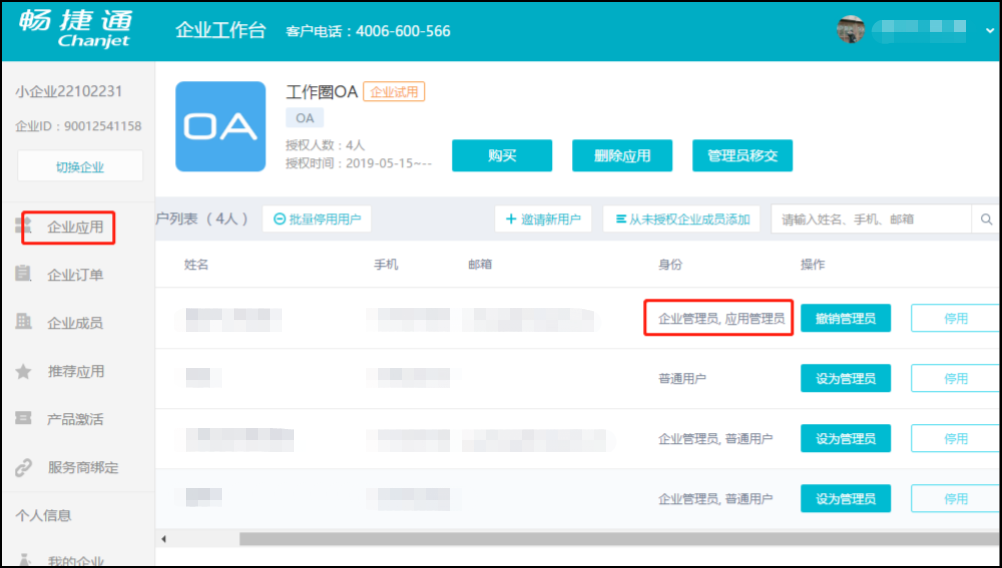Click the Chanjet logo
The width and height of the screenshot is (1002, 568).
(75, 29)
